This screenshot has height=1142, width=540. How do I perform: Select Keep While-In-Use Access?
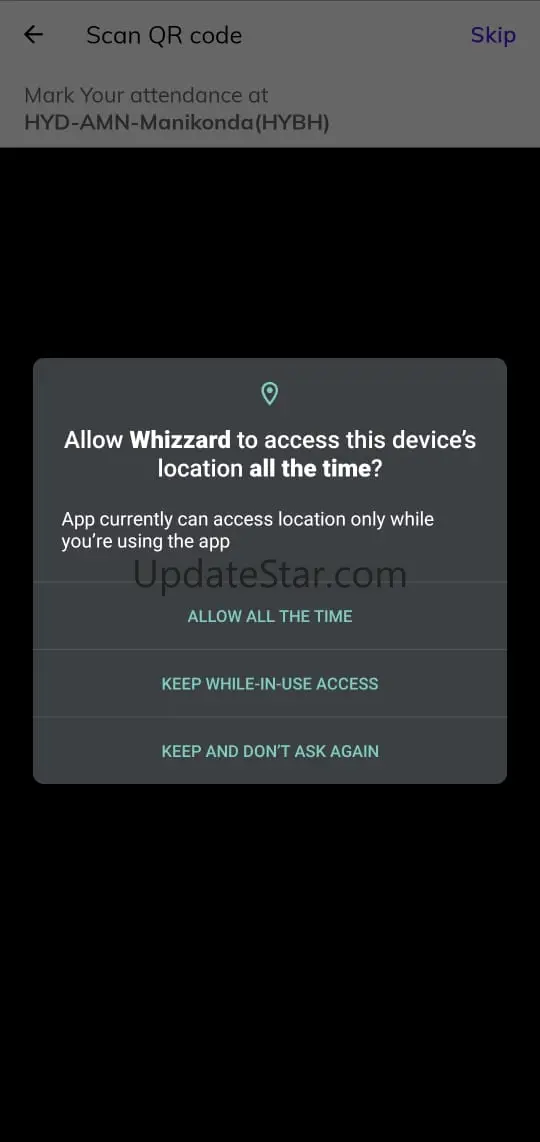pos(270,684)
